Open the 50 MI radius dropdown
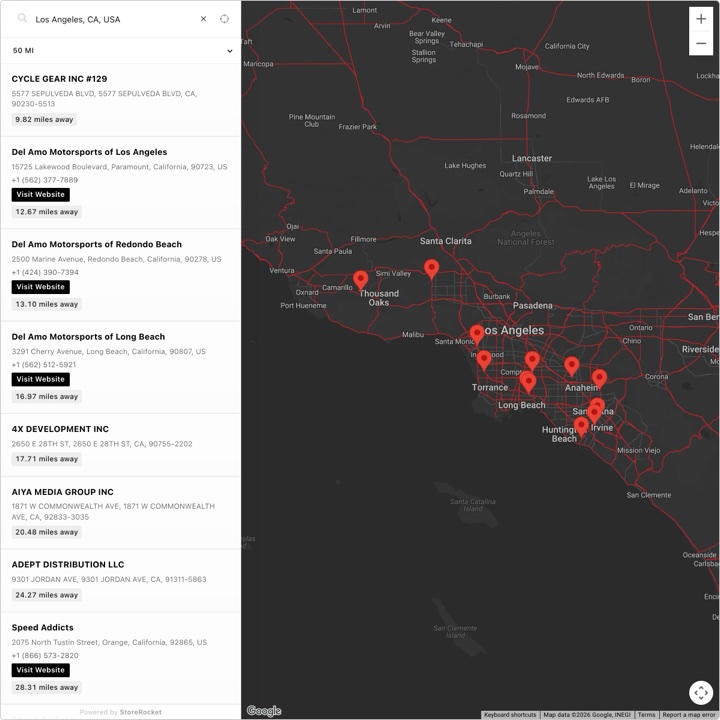Image resolution: width=720 pixels, height=720 pixels. [x=121, y=51]
